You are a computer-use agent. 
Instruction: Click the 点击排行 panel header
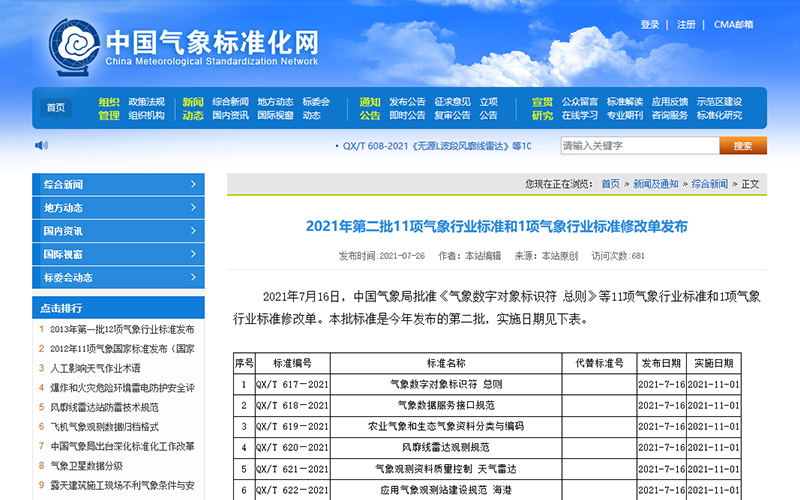(x=118, y=308)
